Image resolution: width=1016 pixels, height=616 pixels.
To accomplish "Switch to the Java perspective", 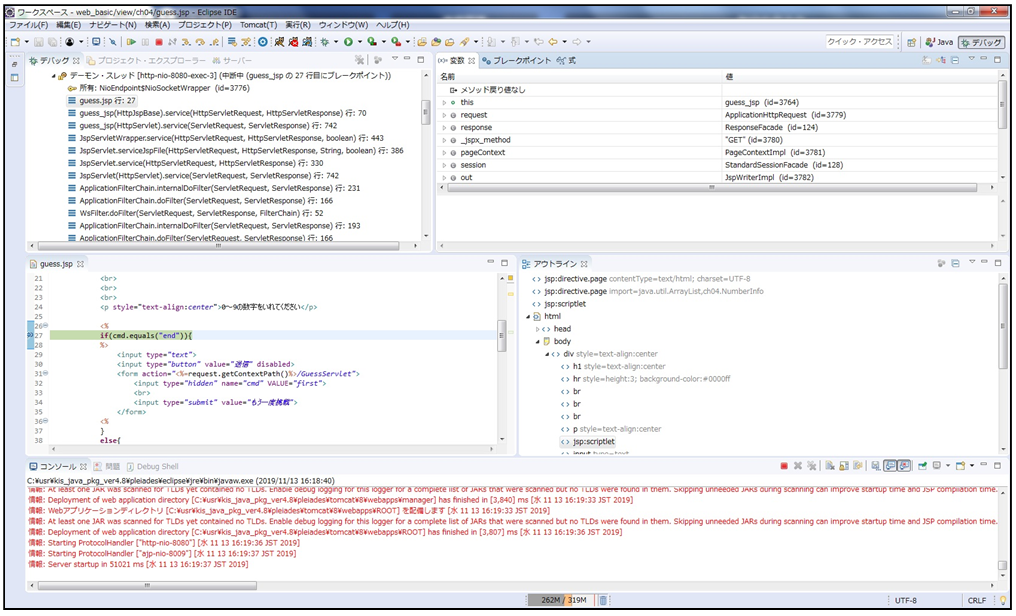I will point(937,42).
